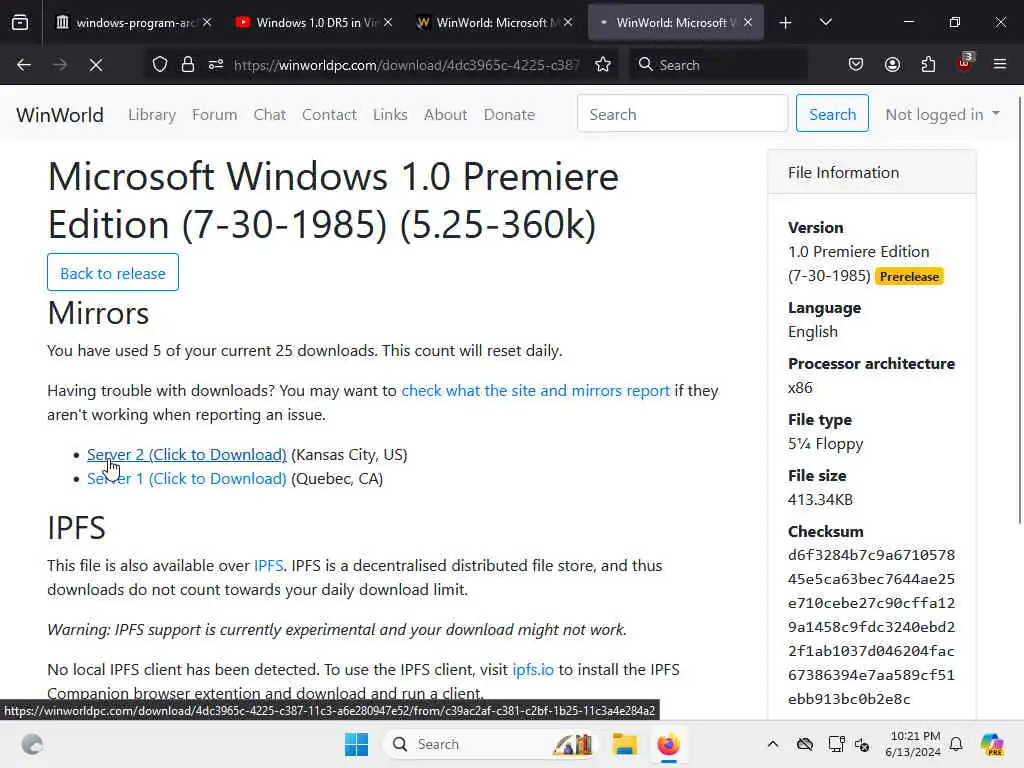
Task: Click the 5¼ Floppy file type value
Action: click(x=825, y=444)
